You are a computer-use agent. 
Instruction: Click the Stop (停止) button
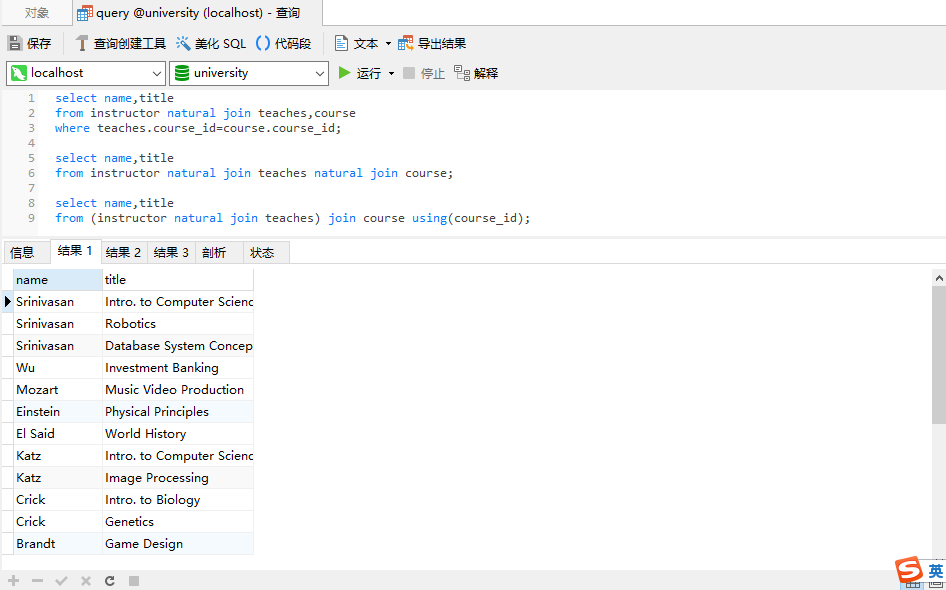pyautogui.click(x=424, y=73)
